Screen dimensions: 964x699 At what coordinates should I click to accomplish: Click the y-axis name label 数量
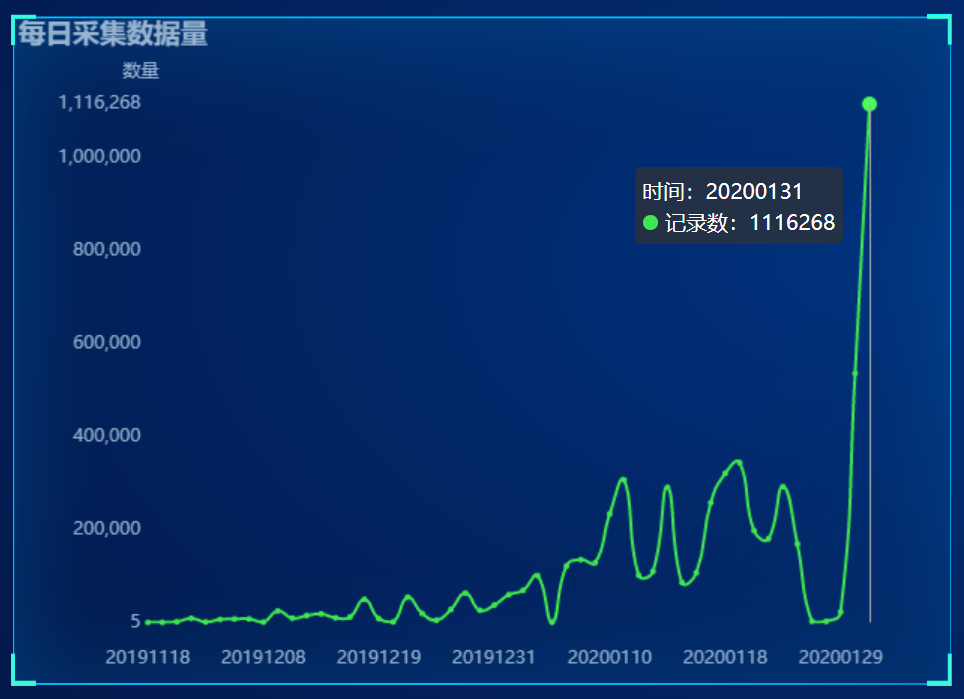click(x=141, y=70)
